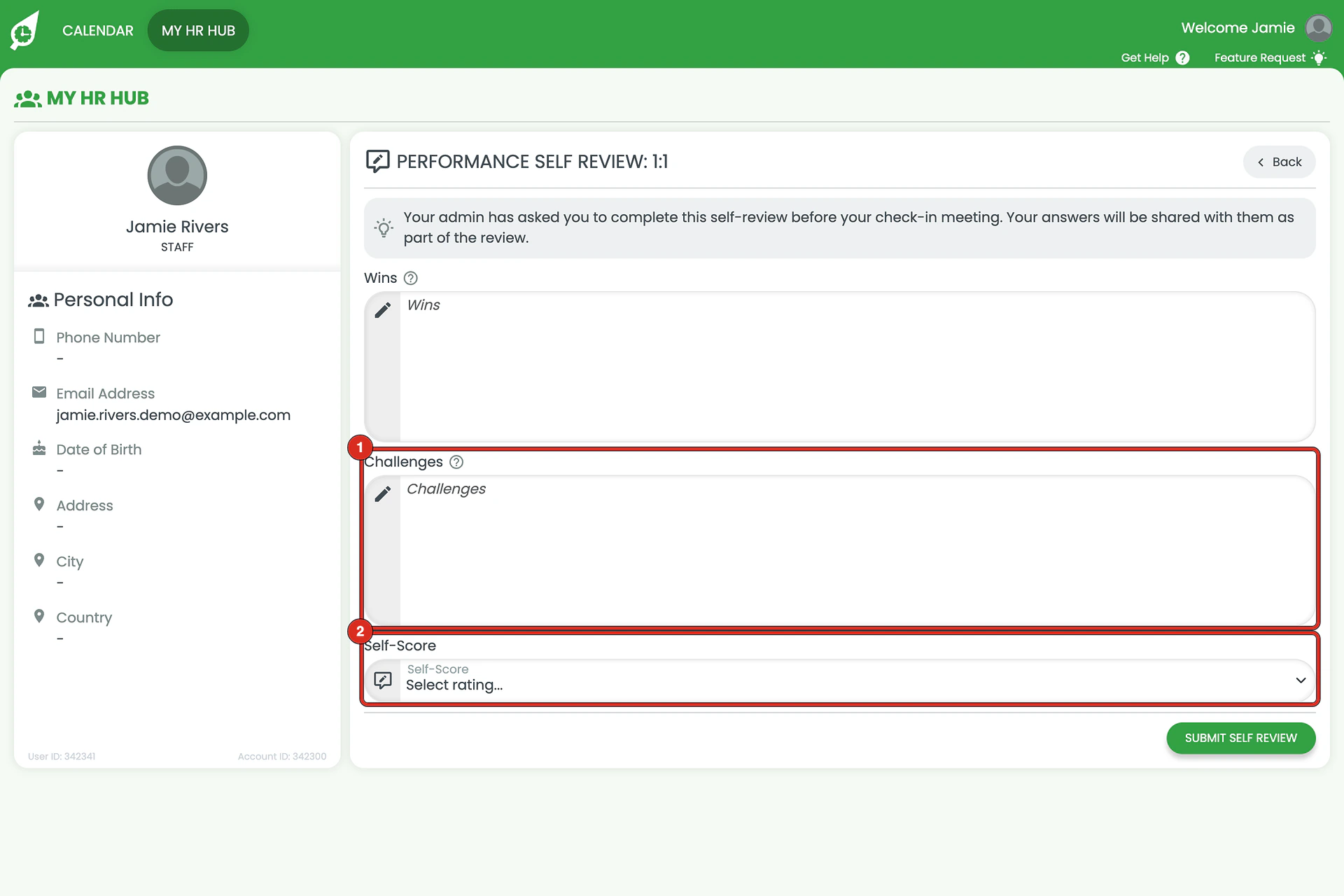Click the people icon beside MY HR HUB heading
The width and height of the screenshot is (1344, 896).
tap(28, 99)
